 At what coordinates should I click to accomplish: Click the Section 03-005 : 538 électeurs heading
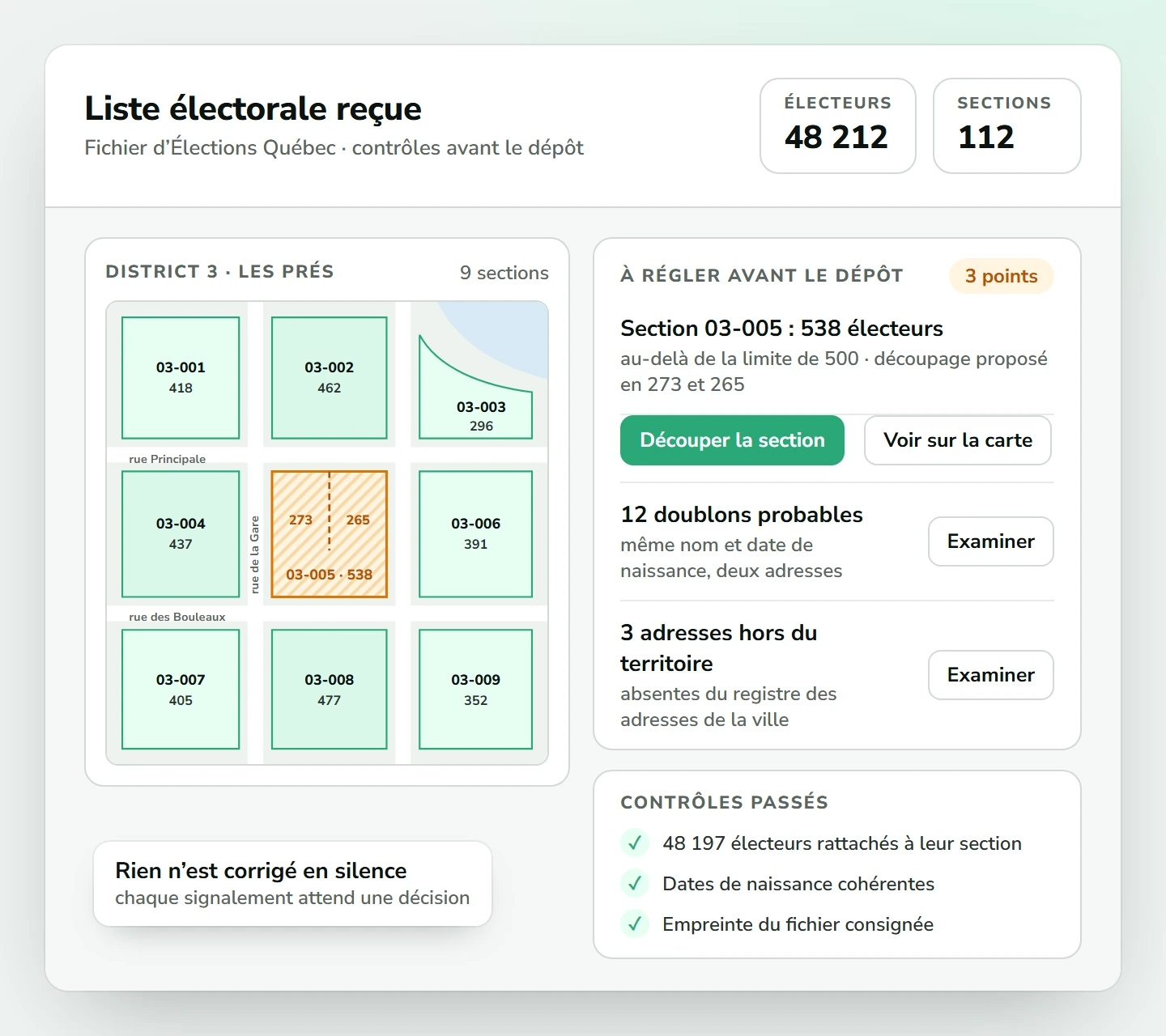(x=781, y=329)
